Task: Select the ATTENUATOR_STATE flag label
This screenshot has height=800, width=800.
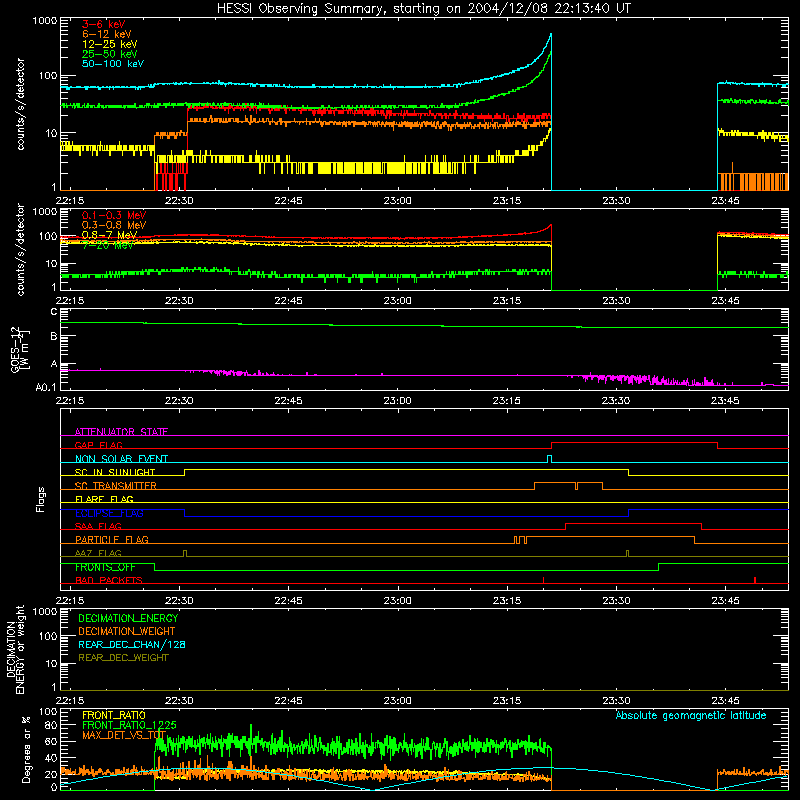Action: coord(121,432)
